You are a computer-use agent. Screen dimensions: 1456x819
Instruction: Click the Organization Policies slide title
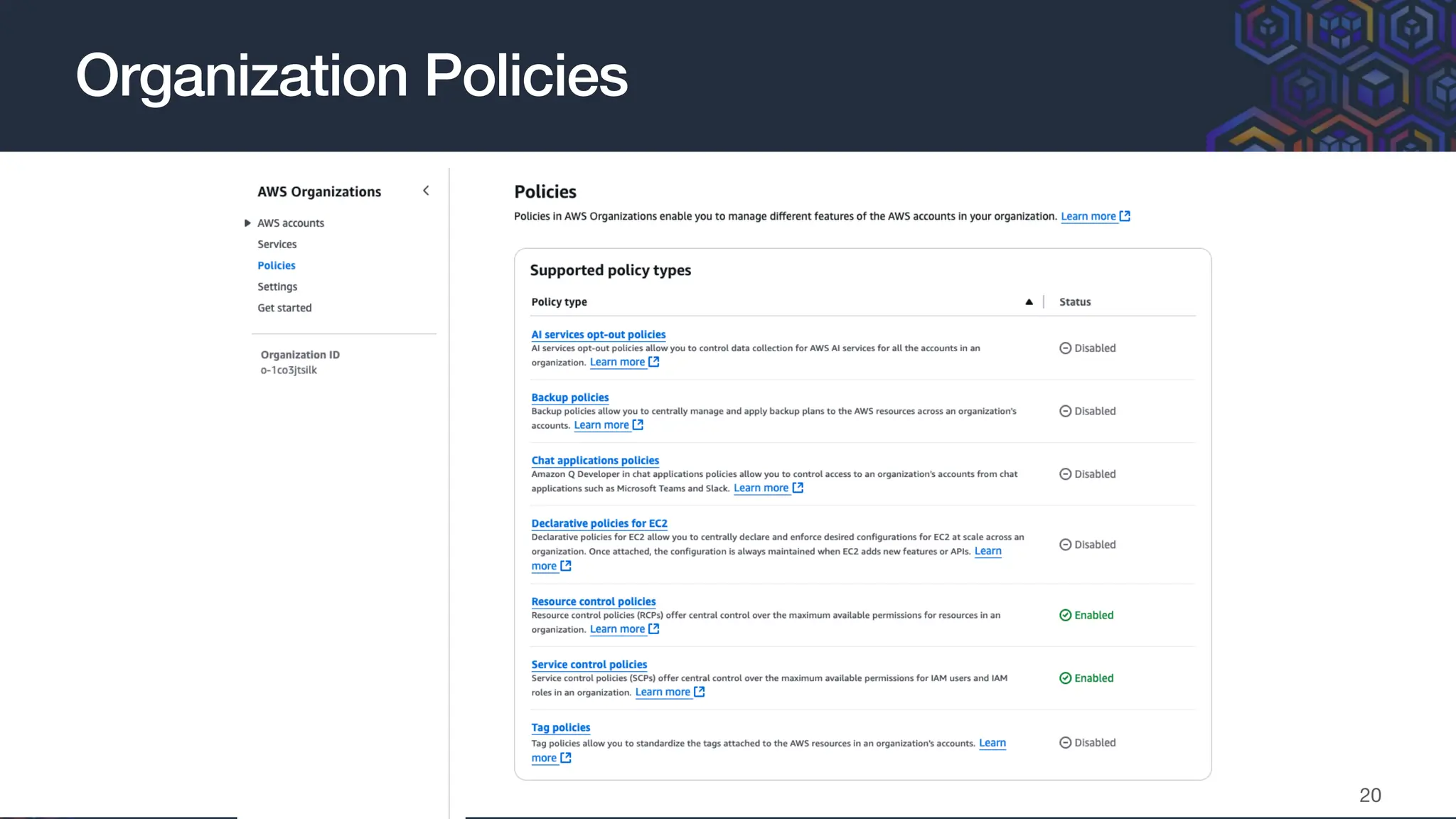pos(352,76)
